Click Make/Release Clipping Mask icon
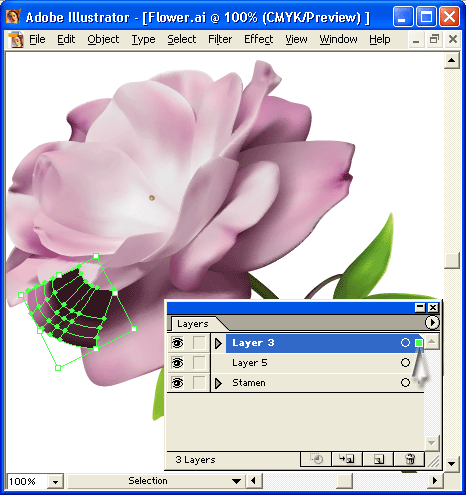The width and height of the screenshot is (466, 495). pyautogui.click(x=316, y=459)
